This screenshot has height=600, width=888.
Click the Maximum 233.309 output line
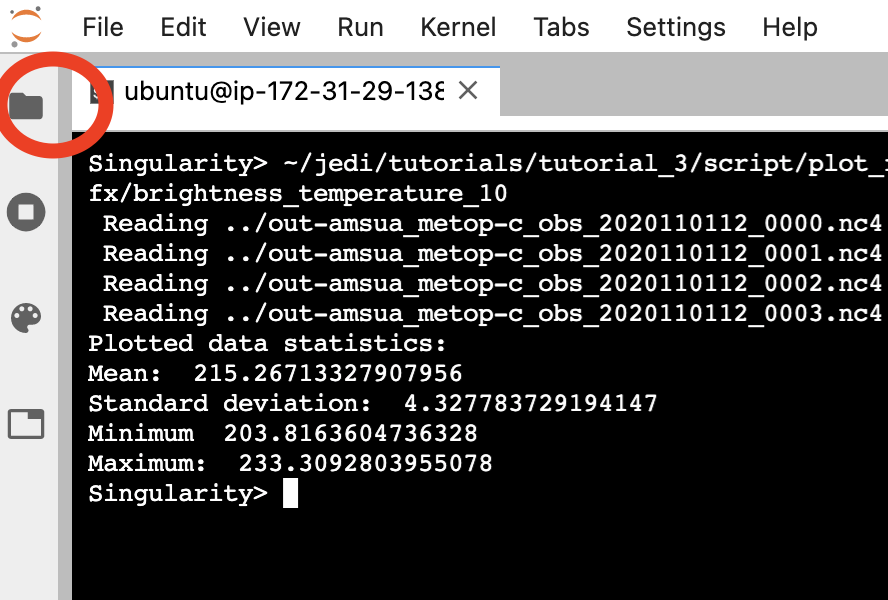(x=290, y=463)
